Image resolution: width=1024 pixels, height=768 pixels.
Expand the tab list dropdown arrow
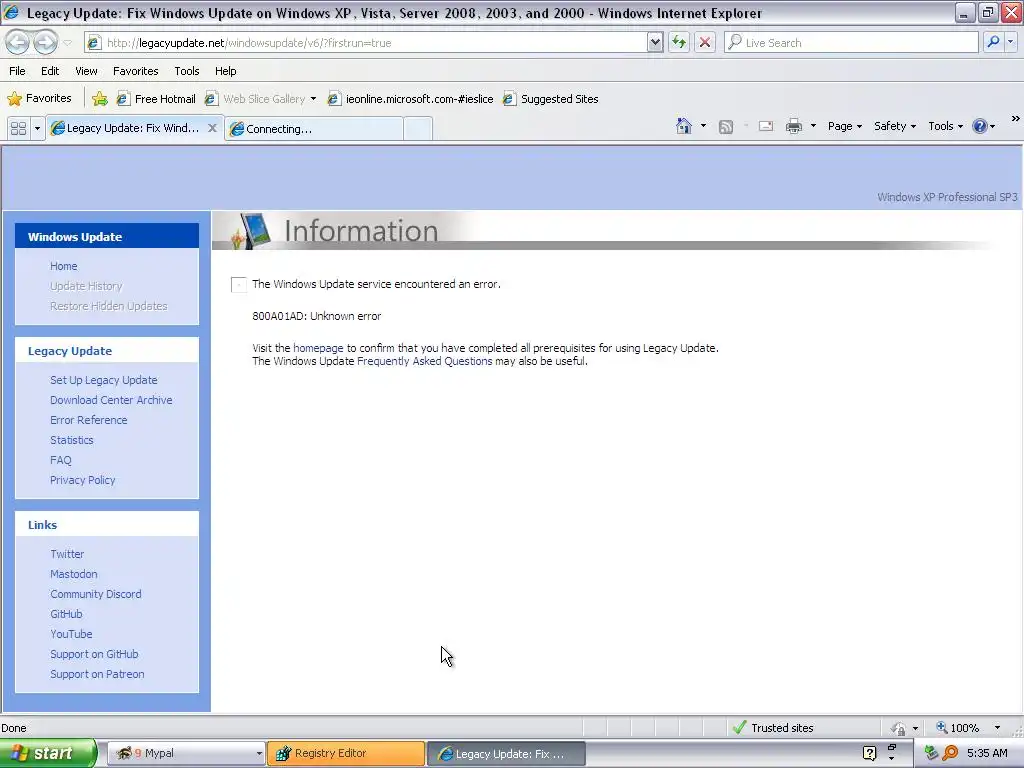coord(37,129)
